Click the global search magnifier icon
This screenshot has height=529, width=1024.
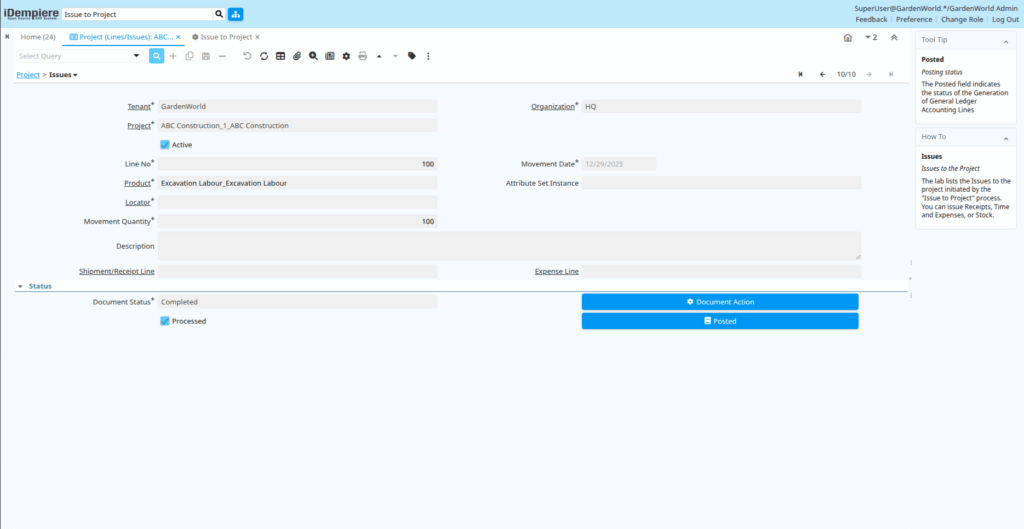pos(219,14)
